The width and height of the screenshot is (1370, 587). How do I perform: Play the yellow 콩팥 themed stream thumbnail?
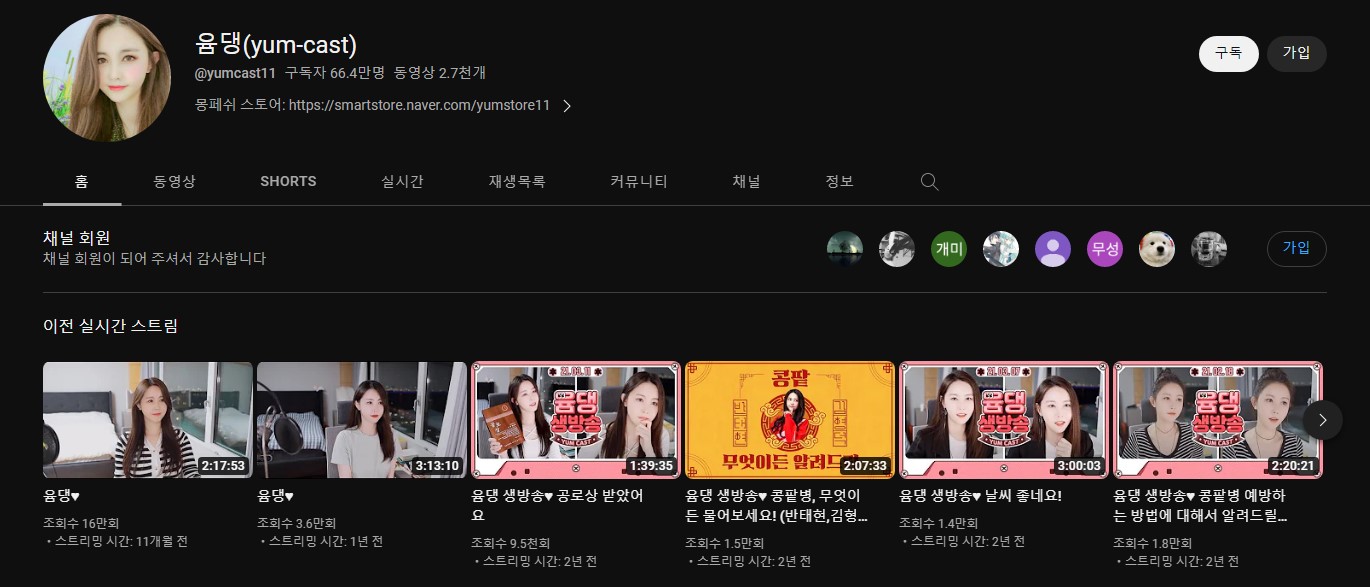789,420
